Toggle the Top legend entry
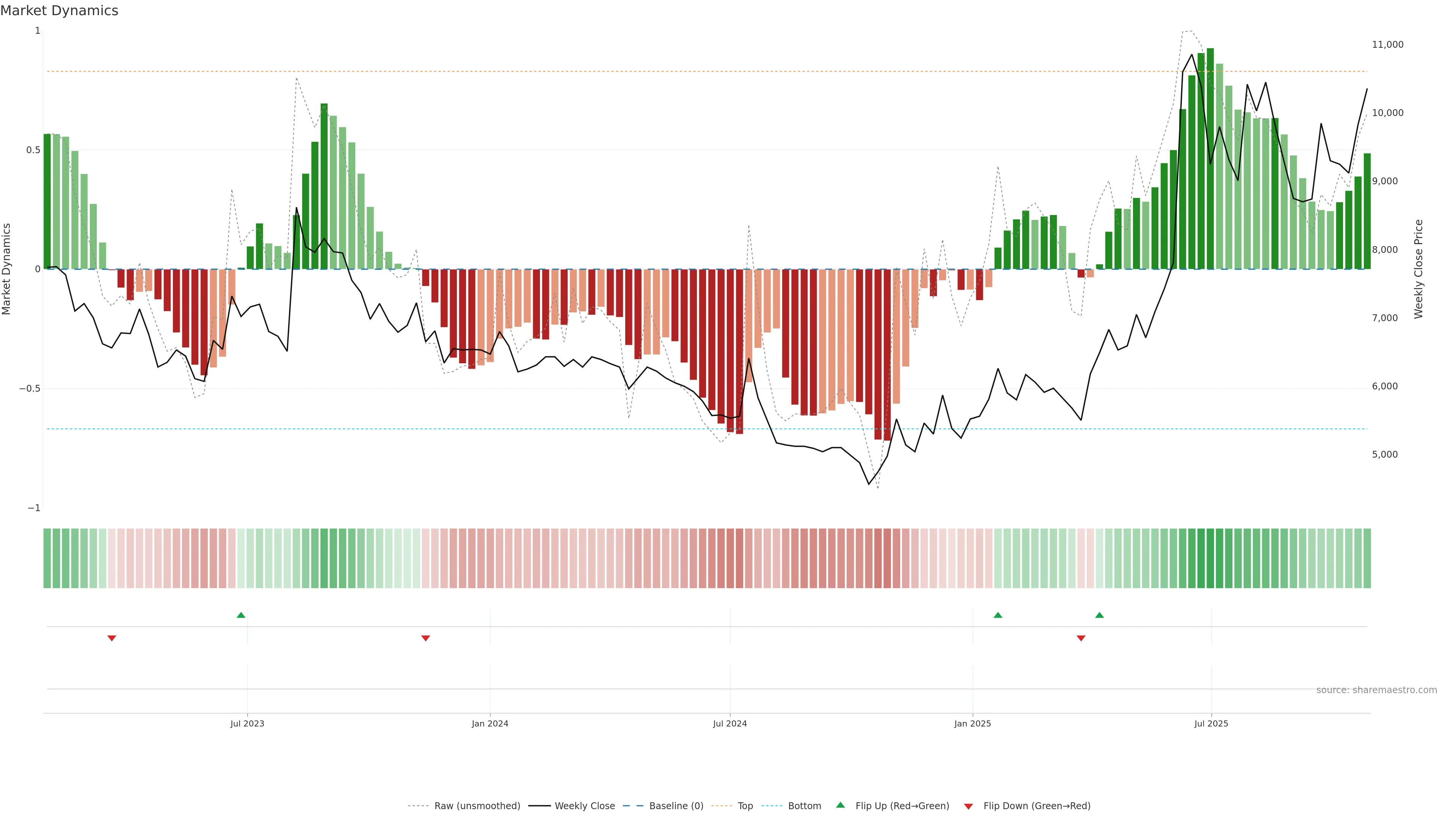 pos(745,806)
